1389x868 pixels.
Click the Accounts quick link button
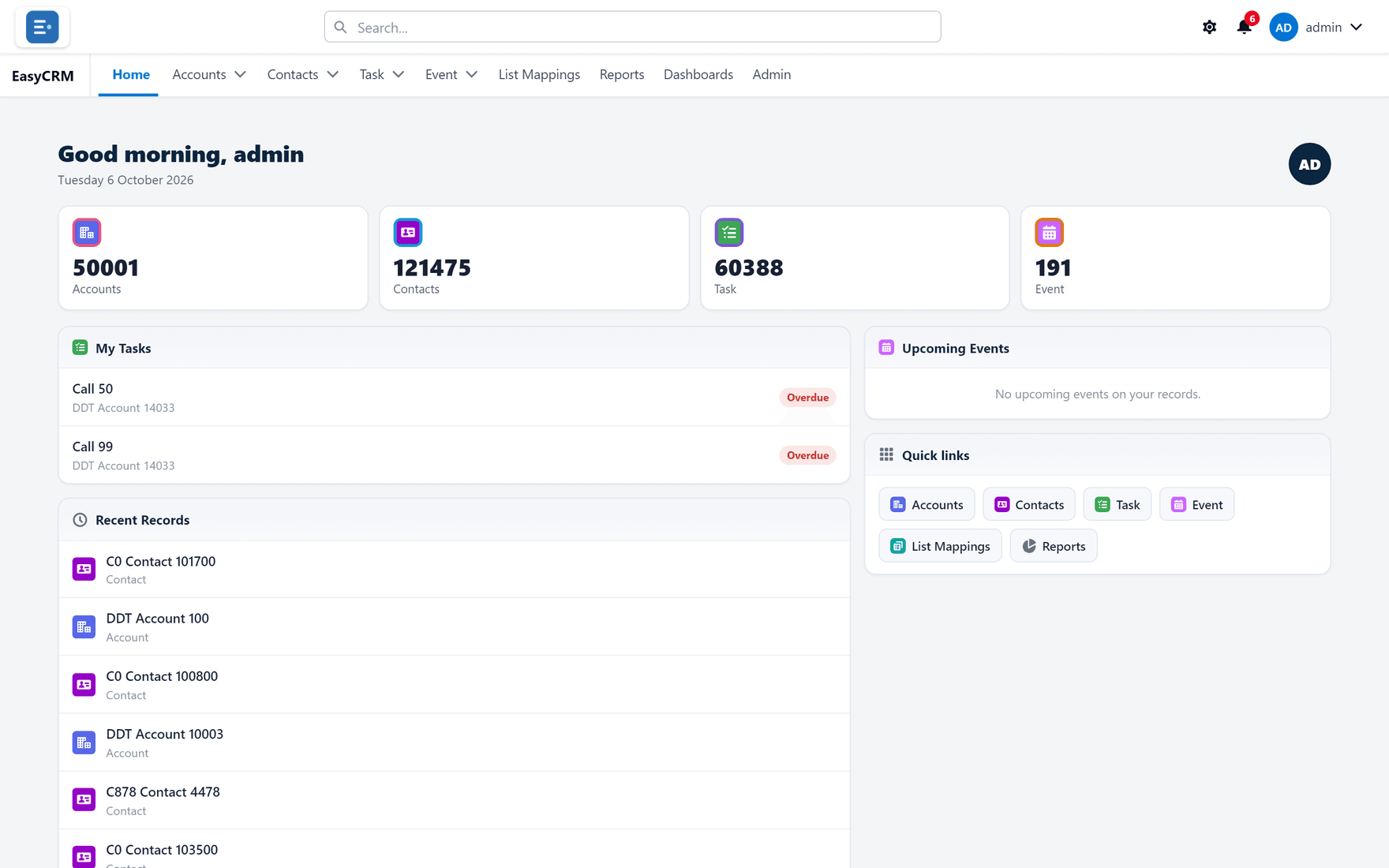[927, 504]
